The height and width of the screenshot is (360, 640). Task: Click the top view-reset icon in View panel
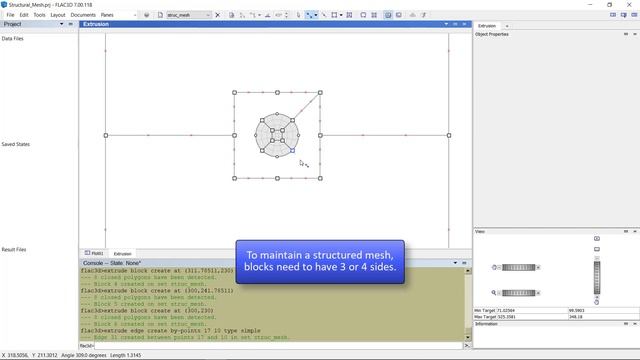click(597, 238)
